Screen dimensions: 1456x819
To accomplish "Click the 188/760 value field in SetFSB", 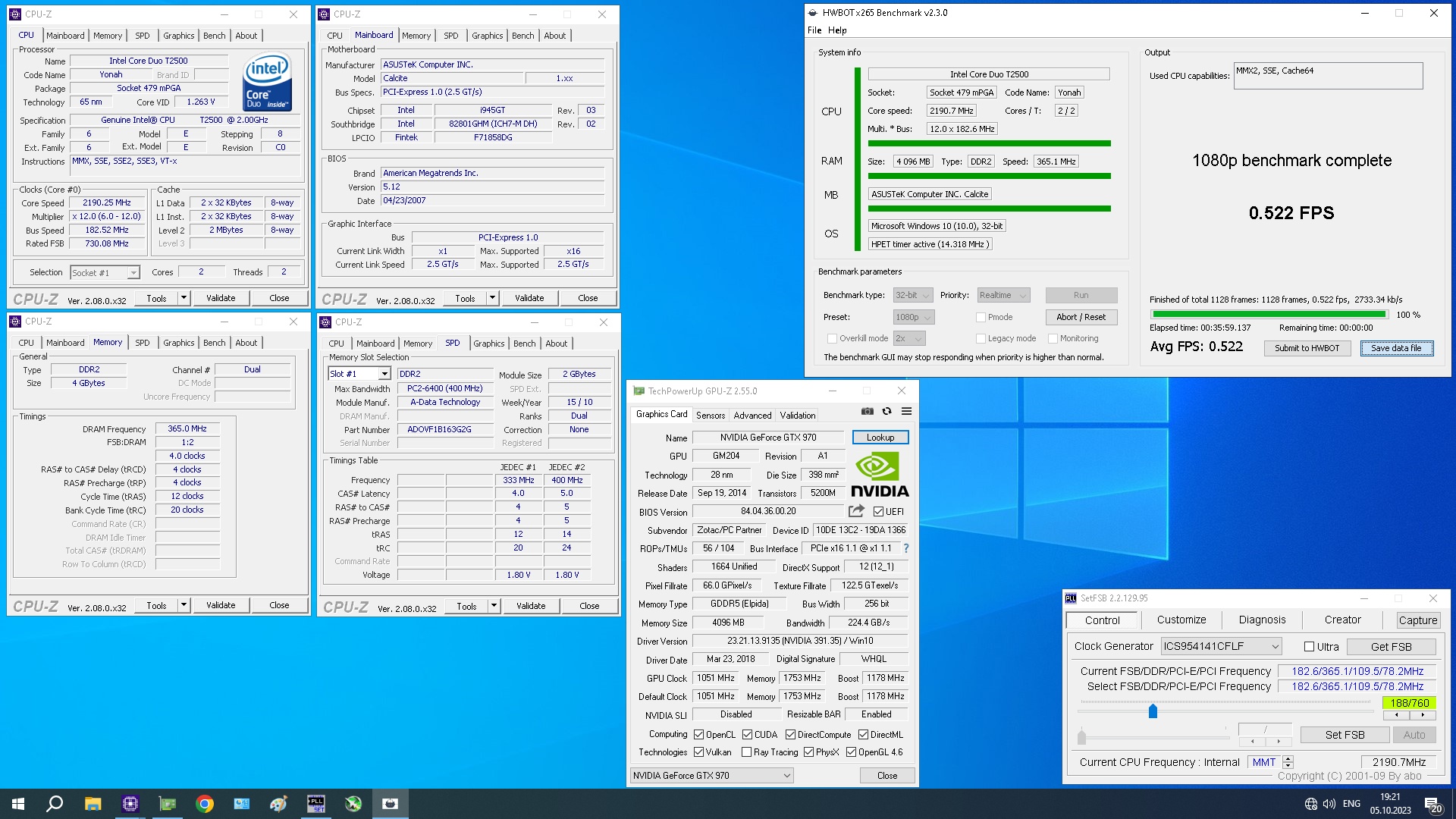I will pos(1410,703).
